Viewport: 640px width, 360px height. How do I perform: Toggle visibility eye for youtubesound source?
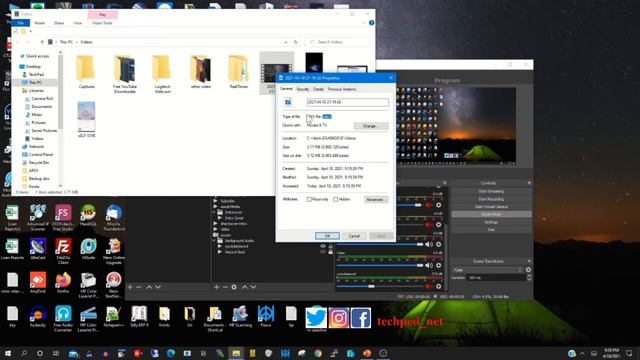(323, 247)
